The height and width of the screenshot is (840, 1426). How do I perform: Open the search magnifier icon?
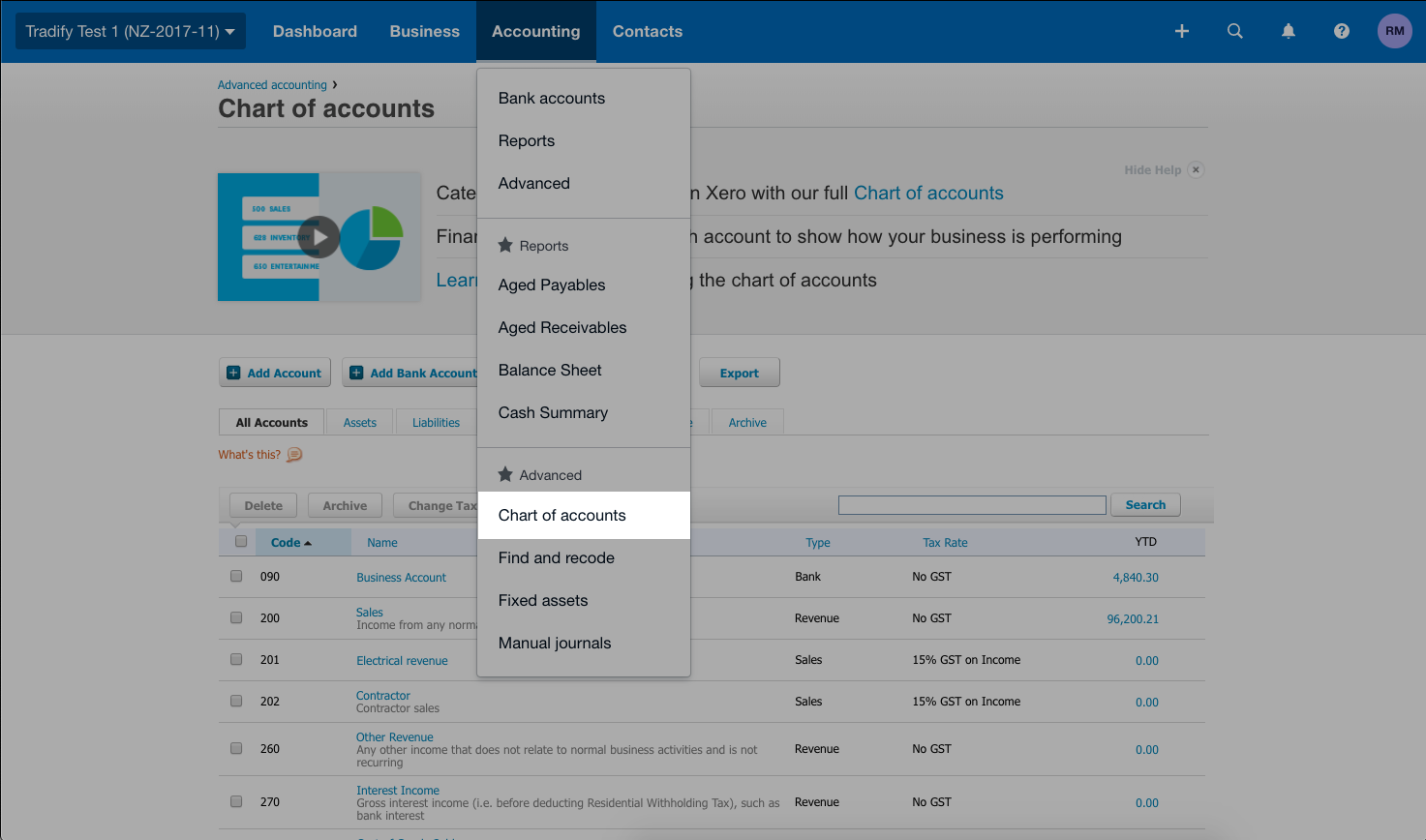coord(1234,31)
